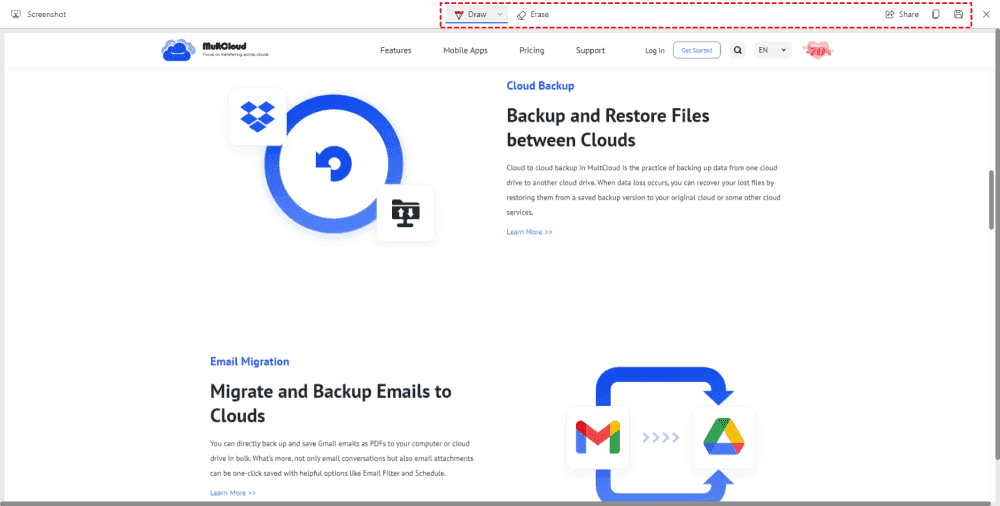Screen dimensions: 1000x506
Task: Select the Erase tool
Action: pos(533,14)
